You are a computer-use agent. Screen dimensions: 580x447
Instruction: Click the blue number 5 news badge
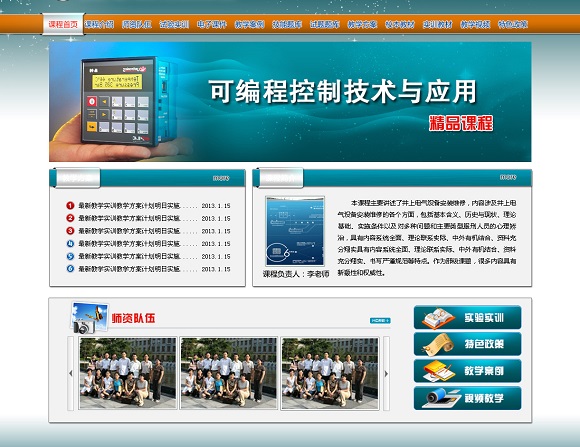point(70,256)
